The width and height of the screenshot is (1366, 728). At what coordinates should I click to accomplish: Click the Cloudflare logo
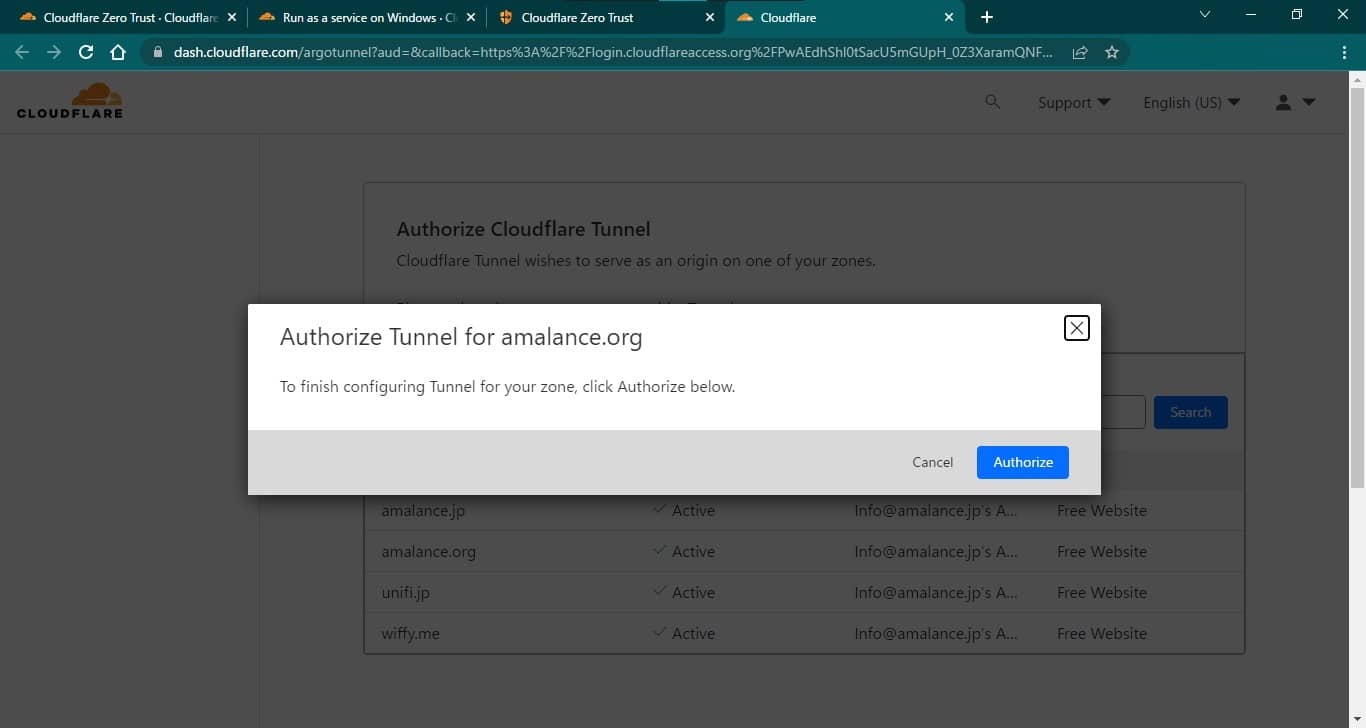(x=70, y=101)
